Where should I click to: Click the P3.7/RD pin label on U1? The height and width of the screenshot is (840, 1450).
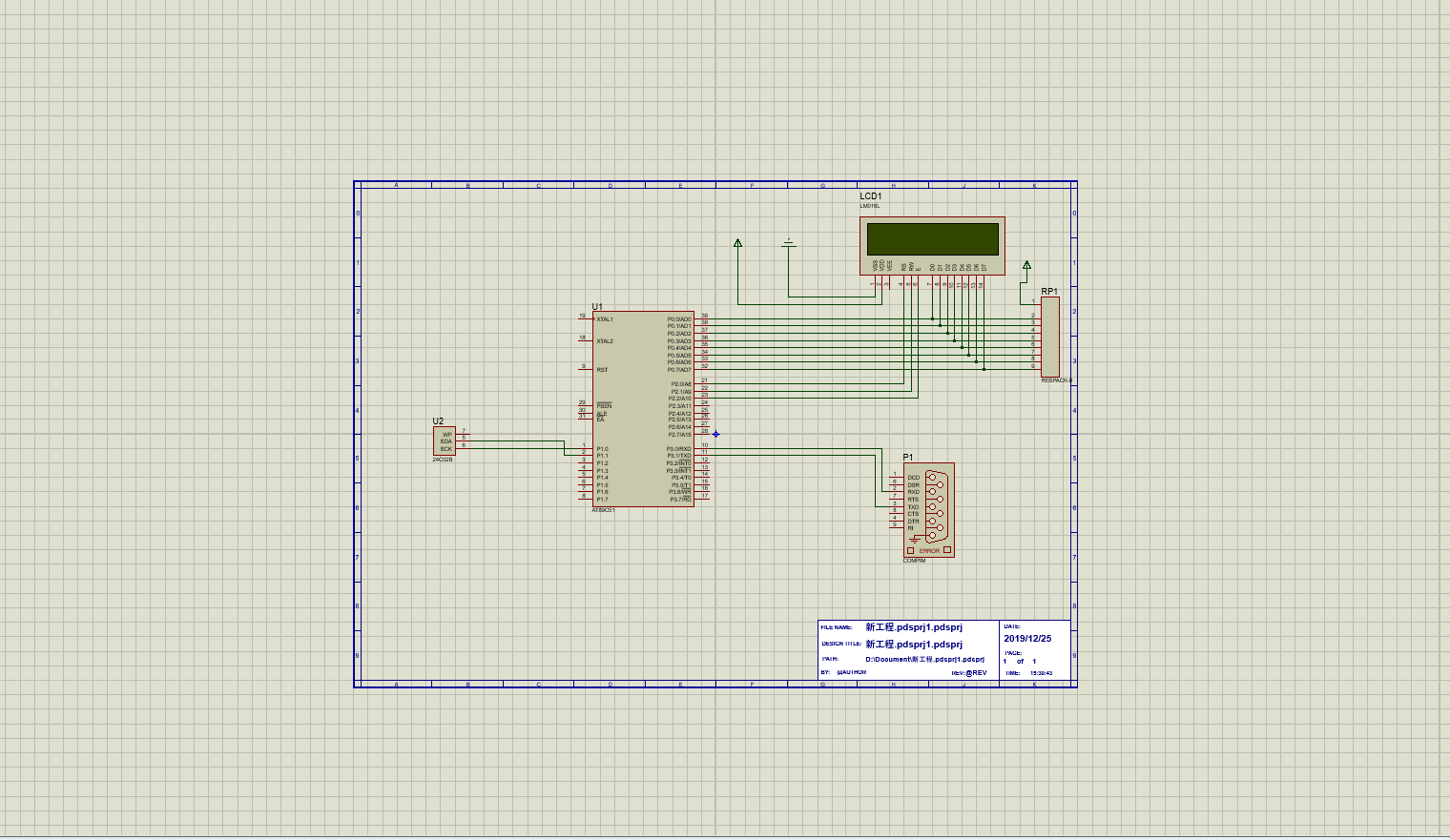pyautogui.click(x=681, y=500)
